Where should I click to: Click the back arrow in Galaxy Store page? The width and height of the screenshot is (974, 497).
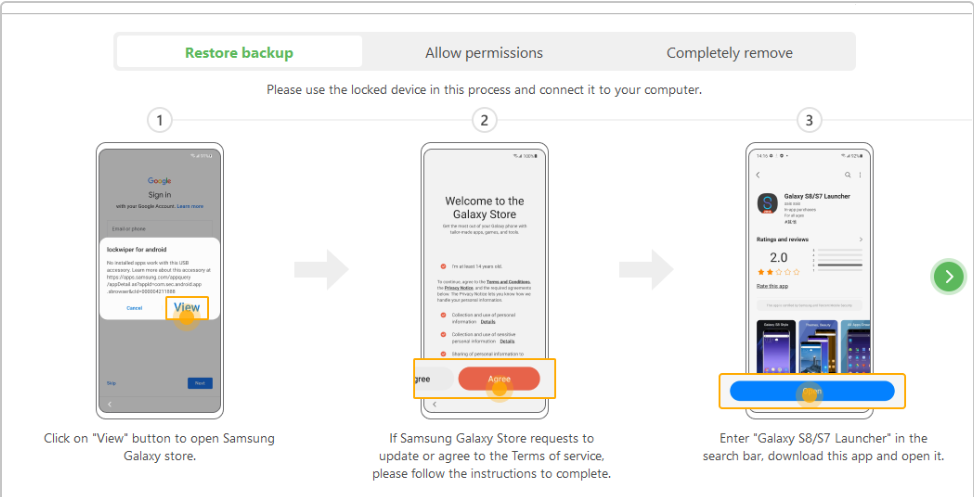pyautogui.click(x=758, y=175)
